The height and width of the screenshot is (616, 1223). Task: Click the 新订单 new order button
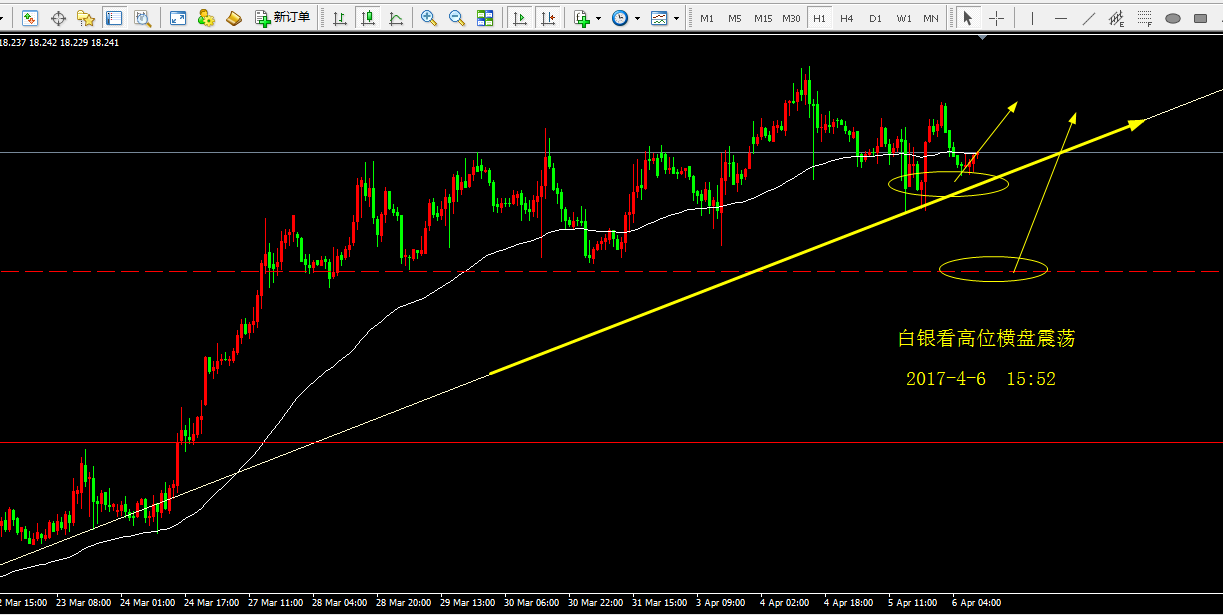click(283, 18)
